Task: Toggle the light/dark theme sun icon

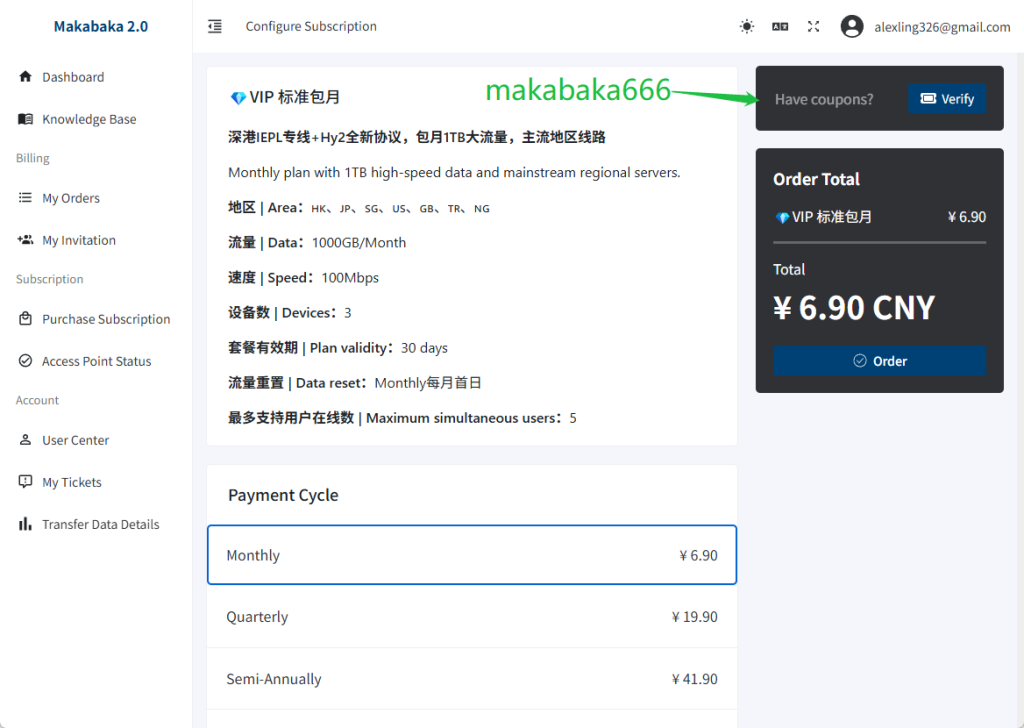Action: coord(747,27)
